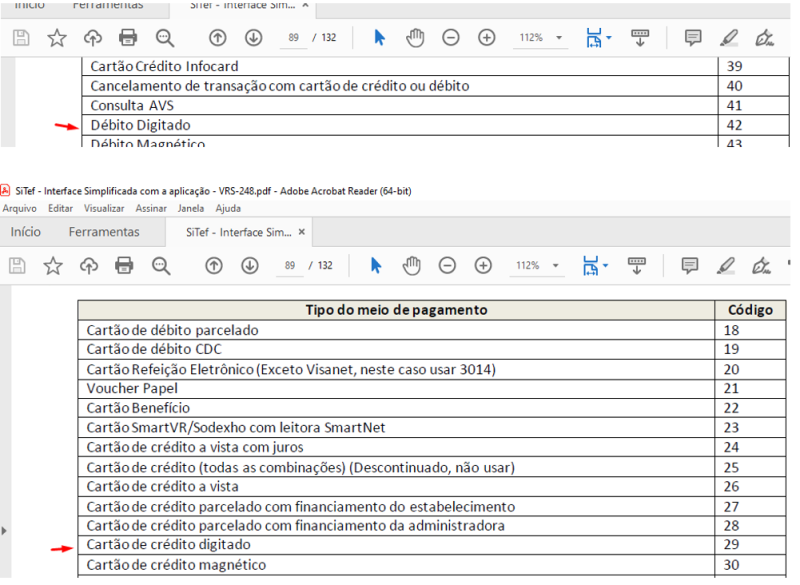This screenshot has height=585, width=800.
Task: Click the Find magnifier icon
Action: (x=161, y=266)
